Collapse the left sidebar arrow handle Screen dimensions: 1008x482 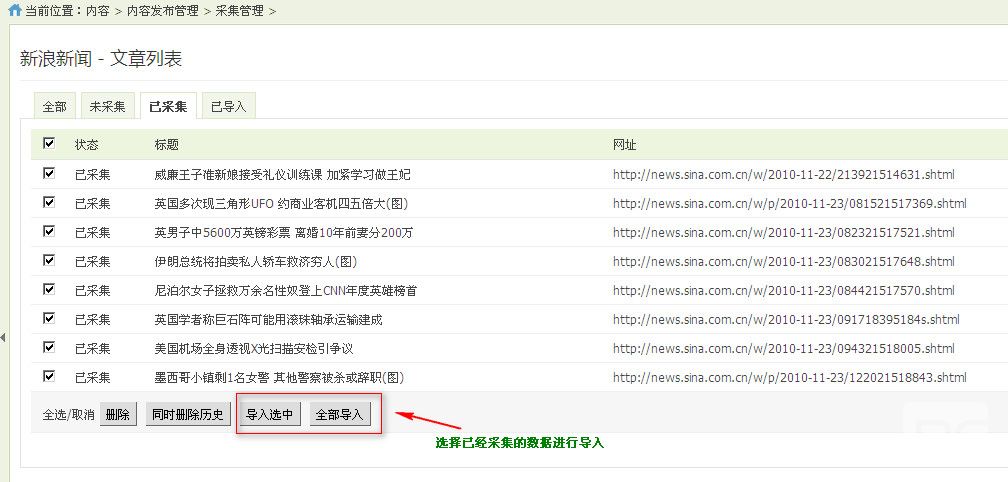(x=3, y=338)
